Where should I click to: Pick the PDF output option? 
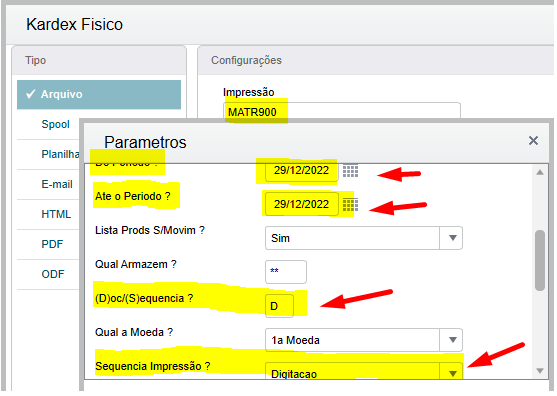click(52, 244)
